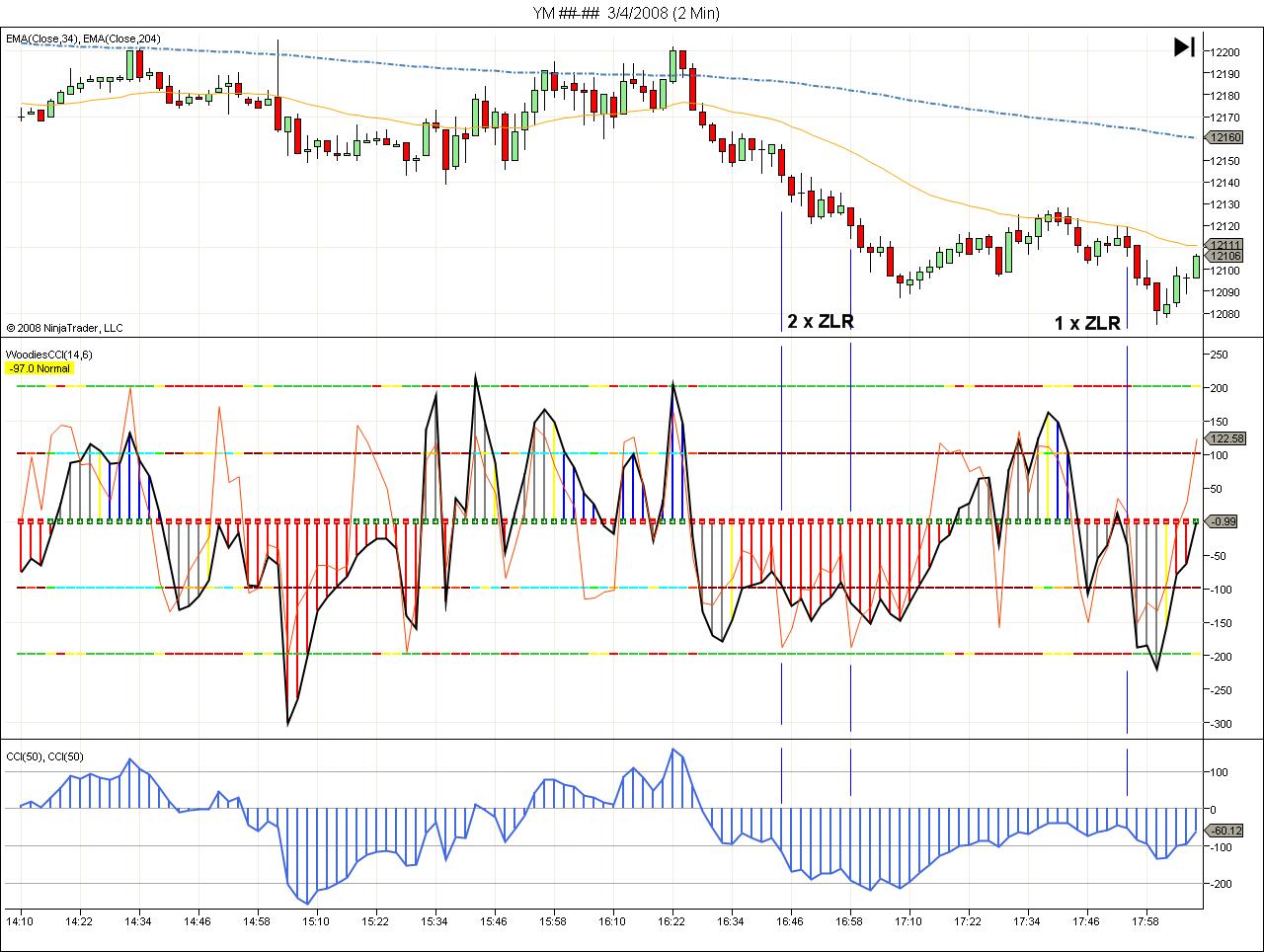This screenshot has width=1264, height=952.
Task: Click the -60.12 CCI(50) value marker
Action: [x=1224, y=831]
